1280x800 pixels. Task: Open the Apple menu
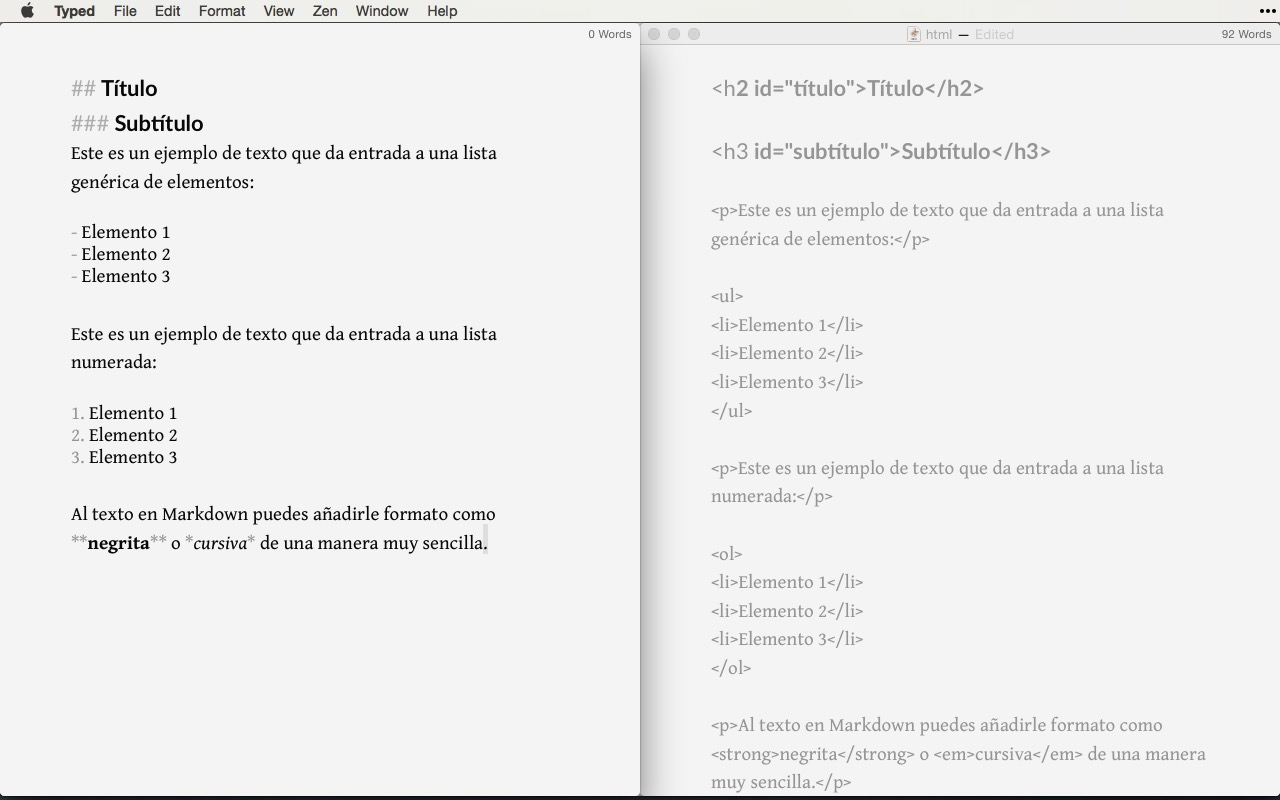(26, 11)
